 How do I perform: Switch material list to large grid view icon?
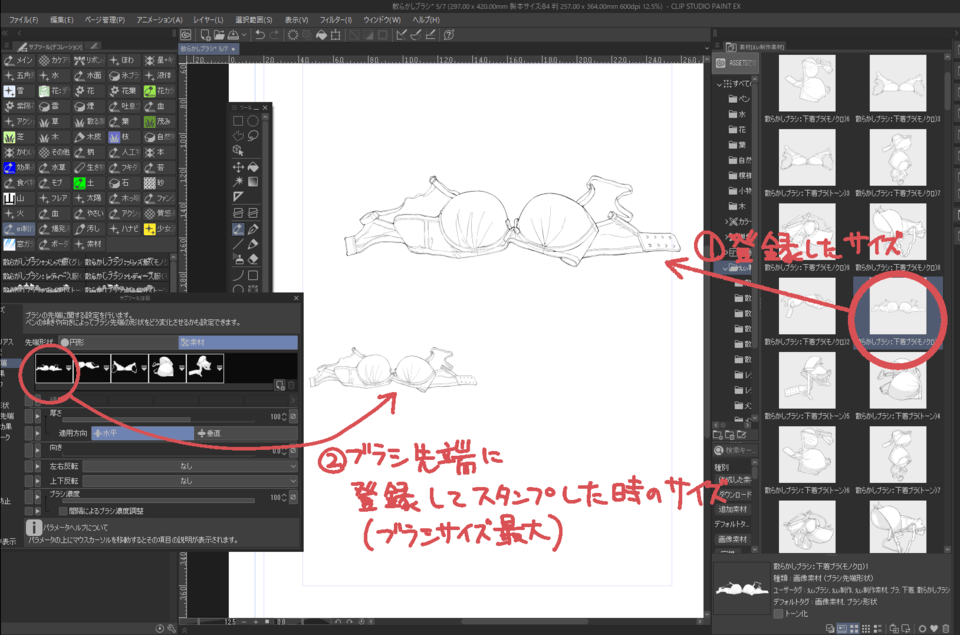coord(852,627)
